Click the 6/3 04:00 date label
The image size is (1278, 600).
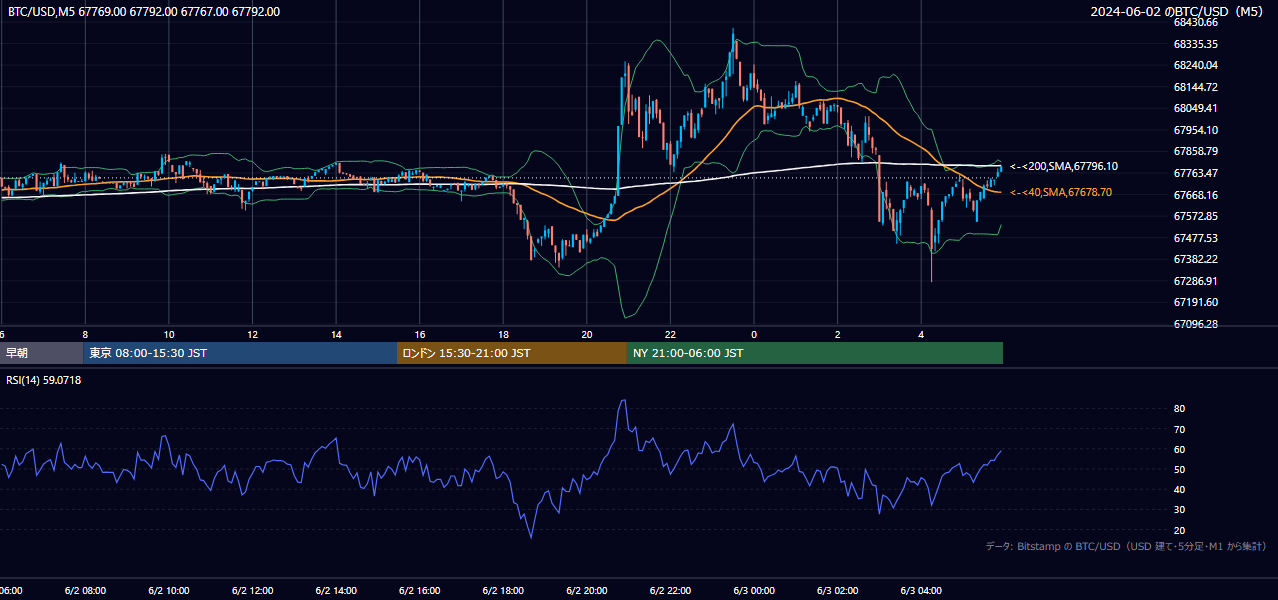[921, 590]
